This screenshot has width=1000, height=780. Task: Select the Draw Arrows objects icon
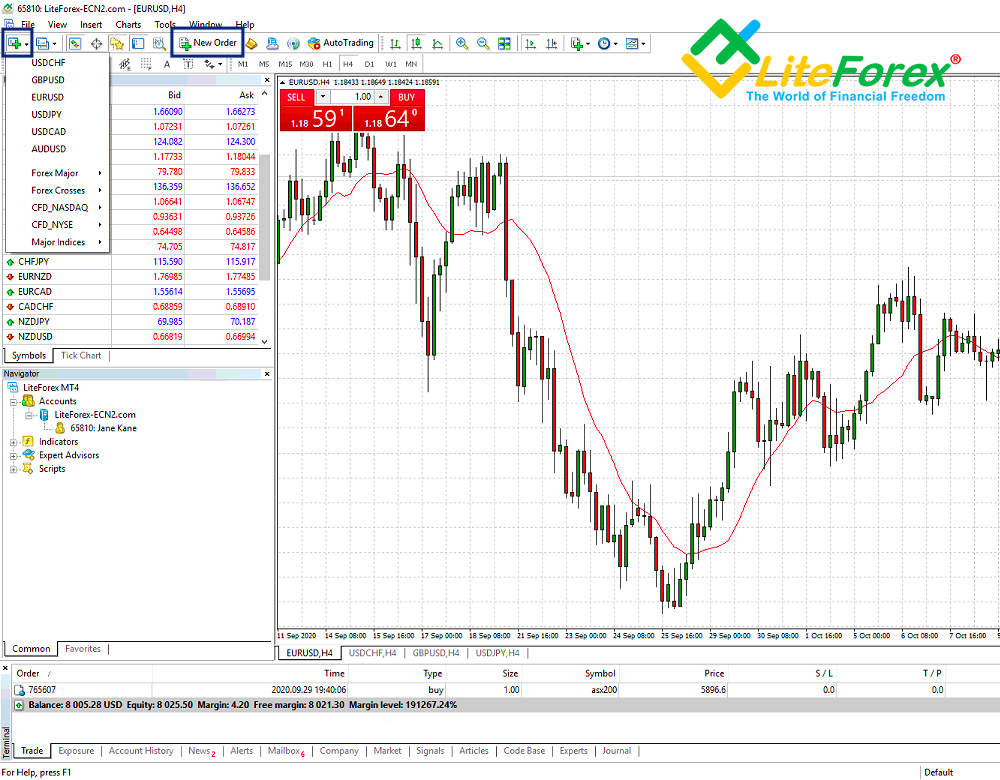coord(209,64)
